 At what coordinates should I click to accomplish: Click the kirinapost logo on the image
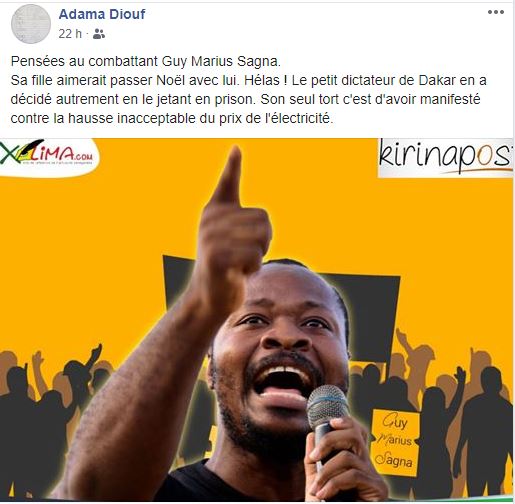445,157
